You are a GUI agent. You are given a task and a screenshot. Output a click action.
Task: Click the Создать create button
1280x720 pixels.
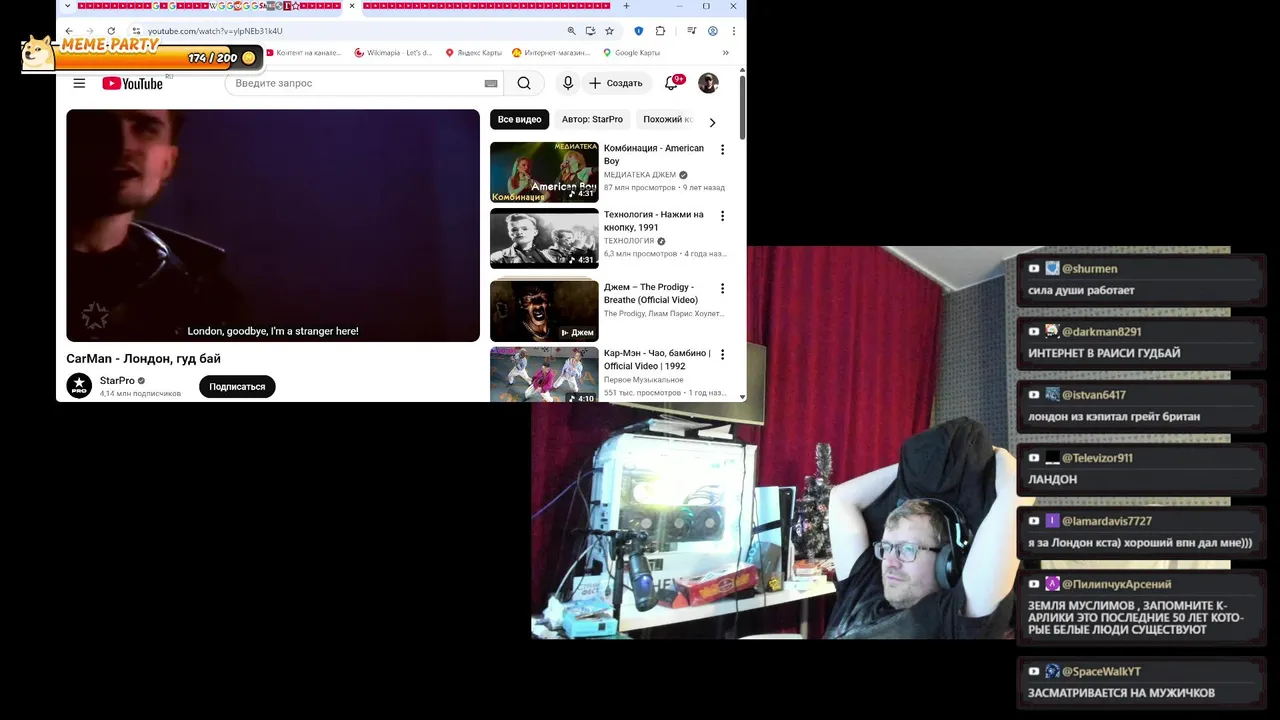616,83
